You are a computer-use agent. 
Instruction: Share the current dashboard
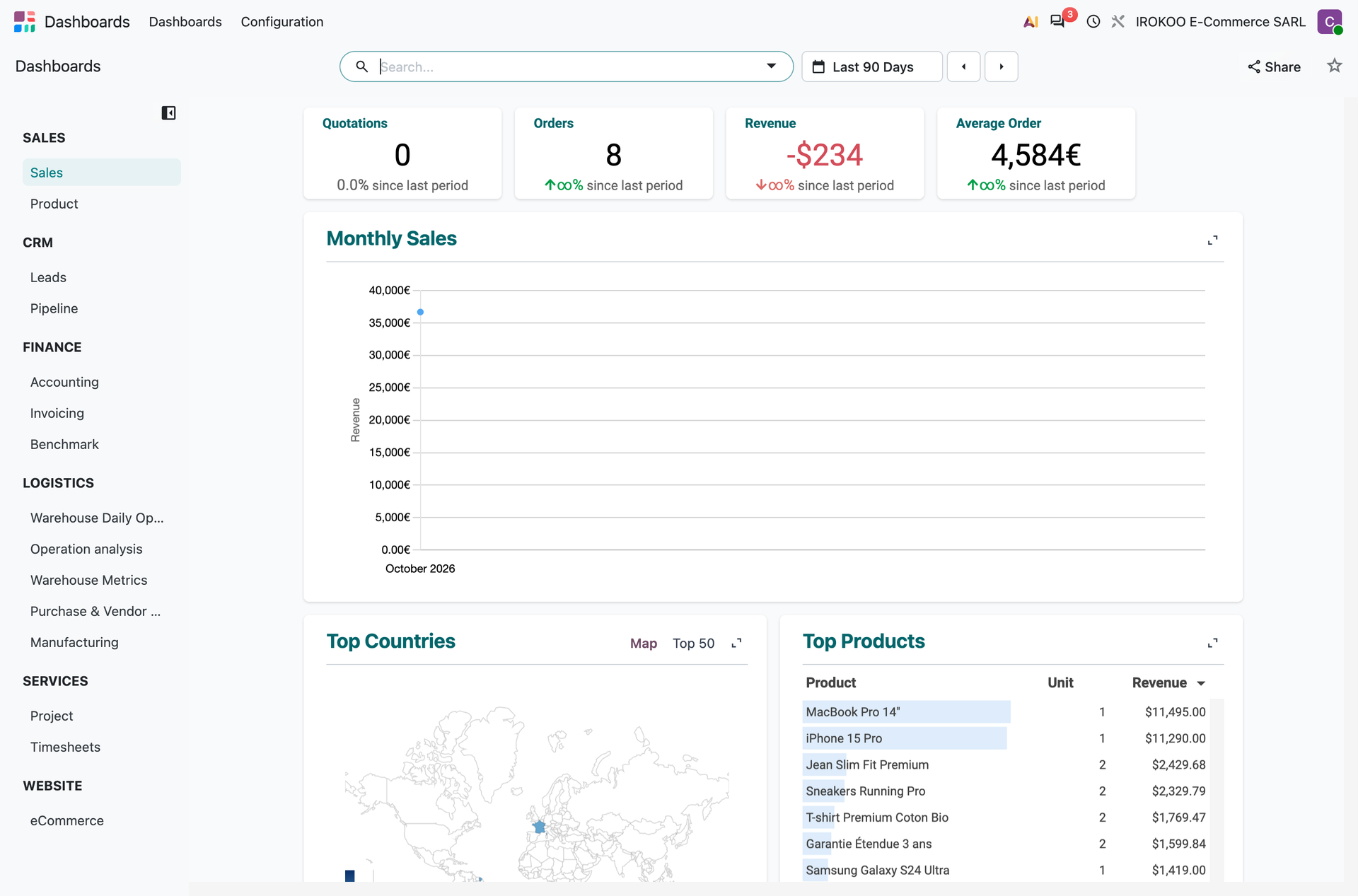1274,66
